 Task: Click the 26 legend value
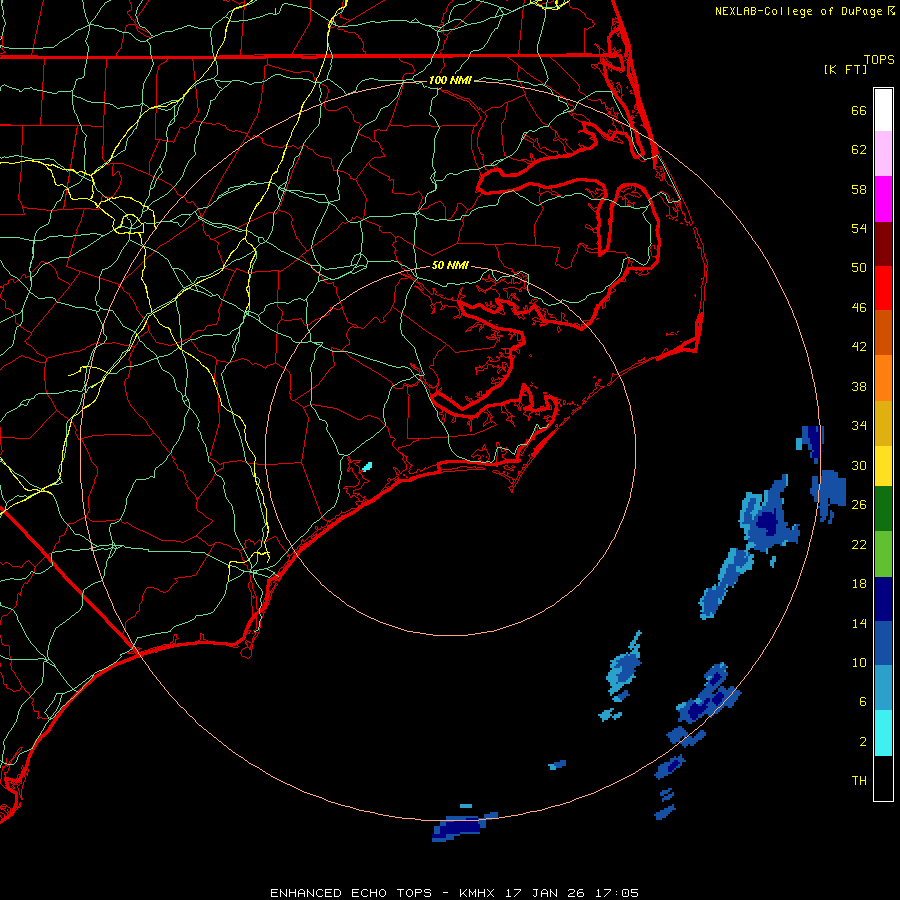[859, 505]
